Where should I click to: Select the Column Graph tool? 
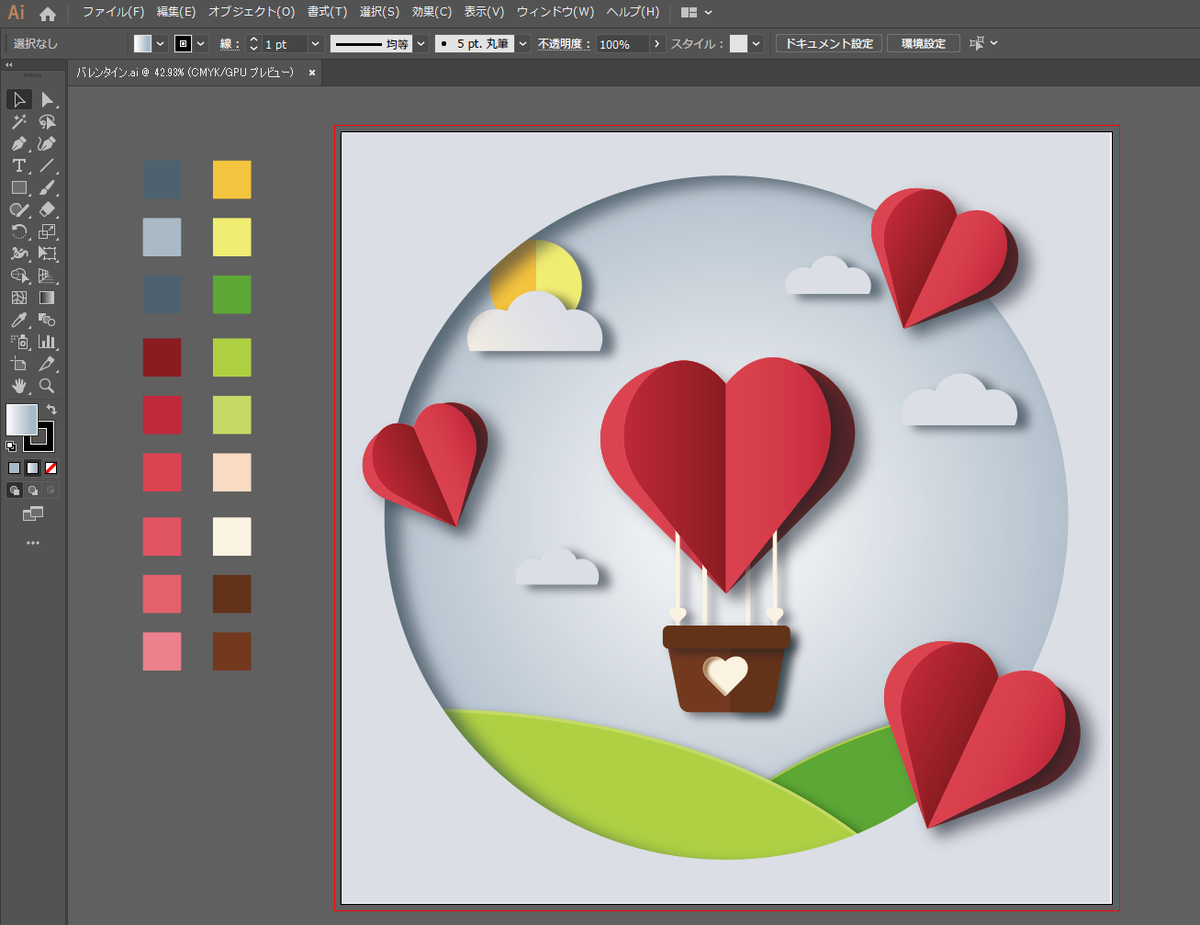point(47,341)
